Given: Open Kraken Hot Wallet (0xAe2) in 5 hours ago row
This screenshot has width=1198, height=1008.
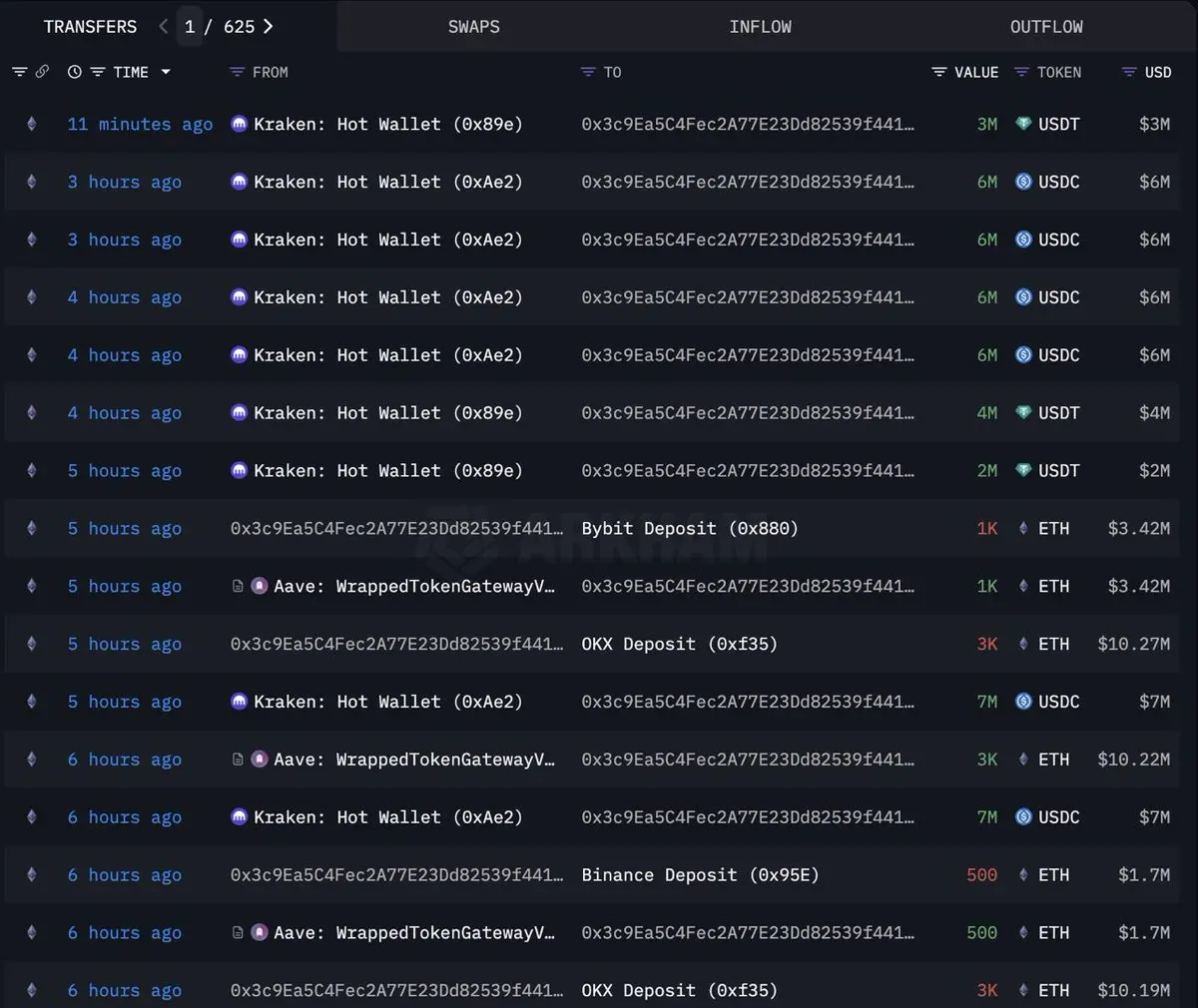Looking at the screenshot, I should click(388, 702).
